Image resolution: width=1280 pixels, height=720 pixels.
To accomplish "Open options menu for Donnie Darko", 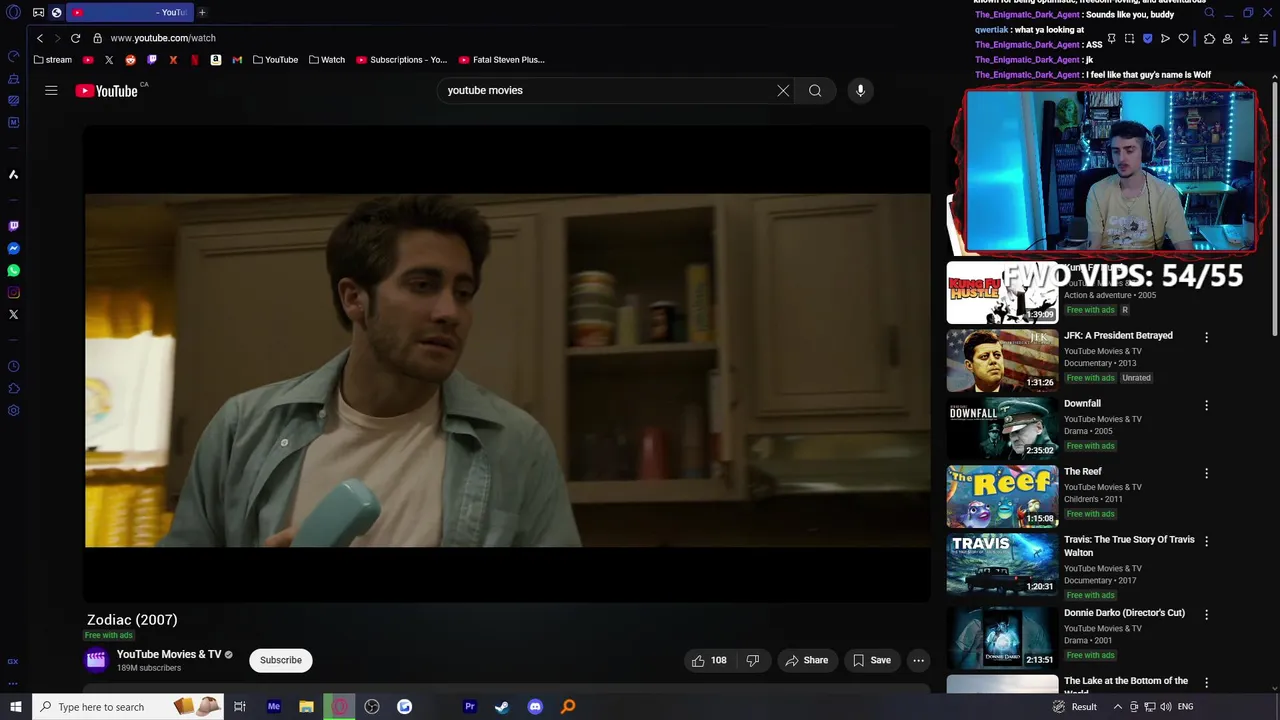I will [x=1206, y=615].
